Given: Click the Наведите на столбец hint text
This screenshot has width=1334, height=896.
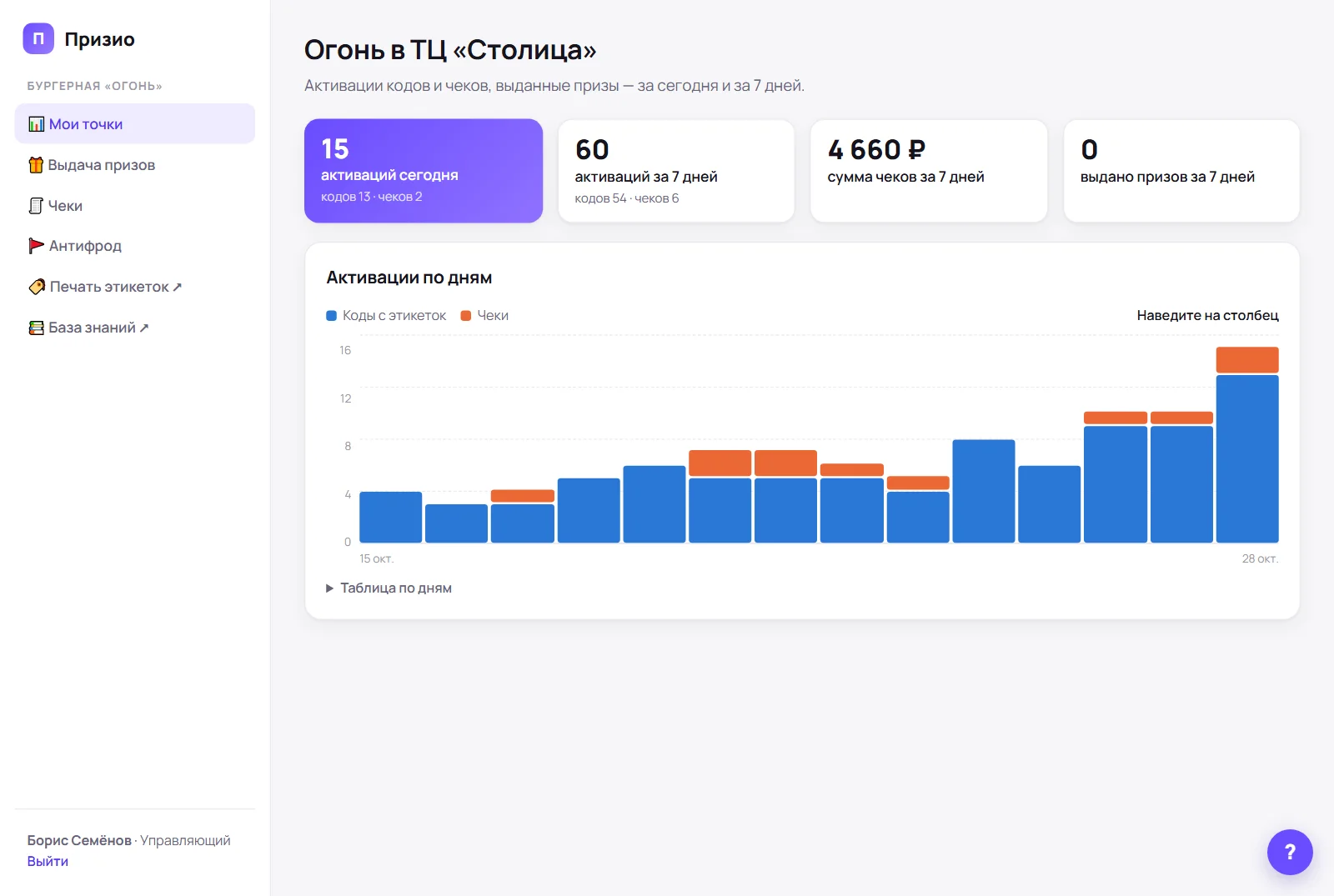Looking at the screenshot, I should pyautogui.click(x=1207, y=316).
